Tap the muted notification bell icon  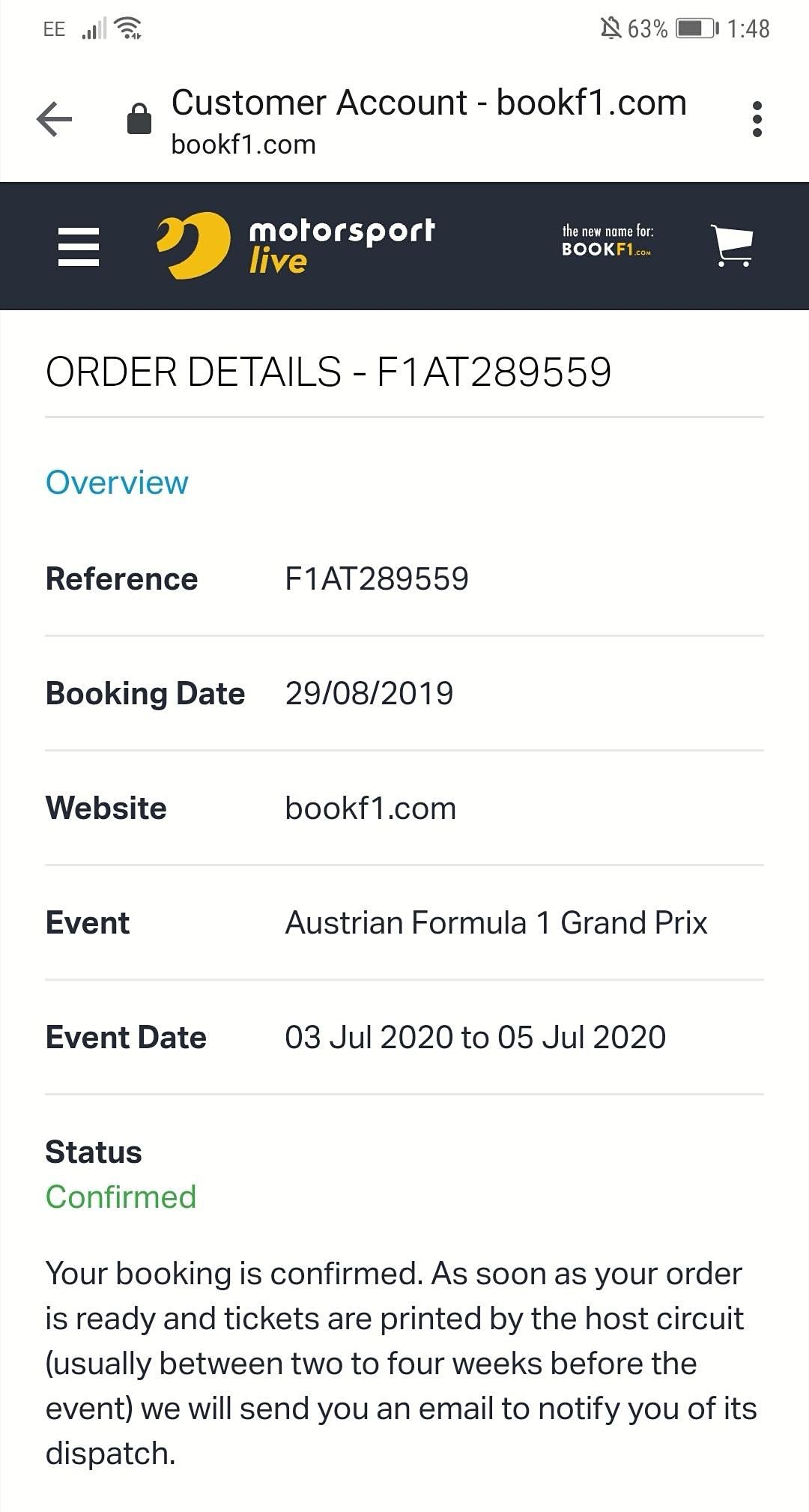tap(610, 28)
